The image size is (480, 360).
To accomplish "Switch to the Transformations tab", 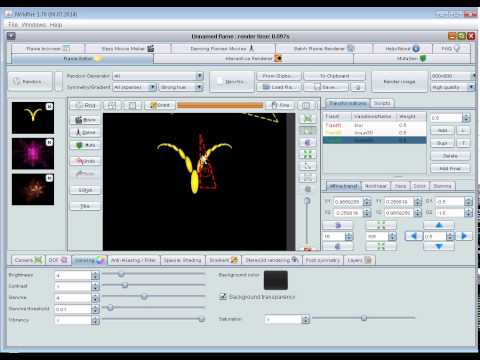I will [347, 103].
